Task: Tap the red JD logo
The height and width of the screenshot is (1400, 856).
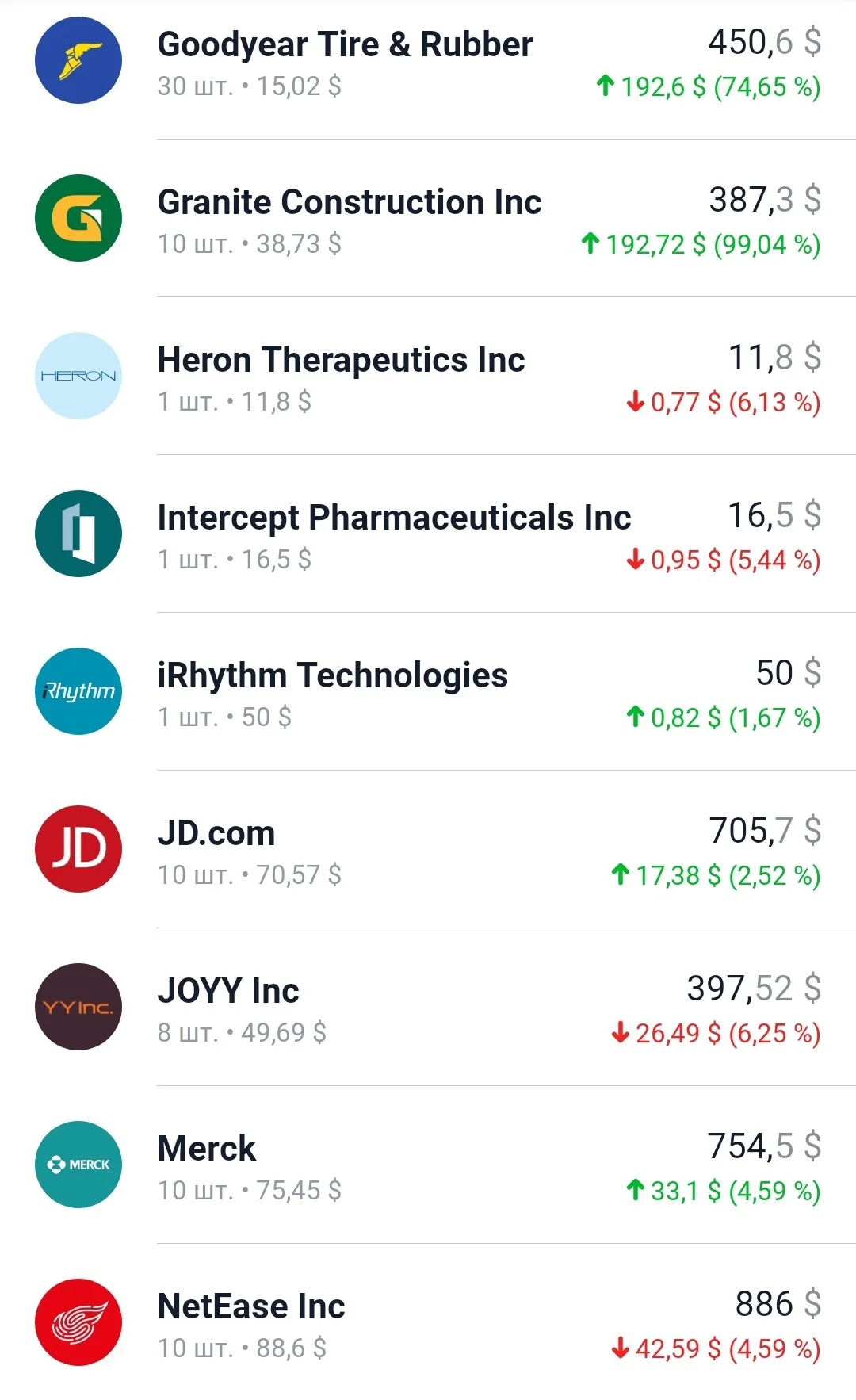Action: (78, 849)
